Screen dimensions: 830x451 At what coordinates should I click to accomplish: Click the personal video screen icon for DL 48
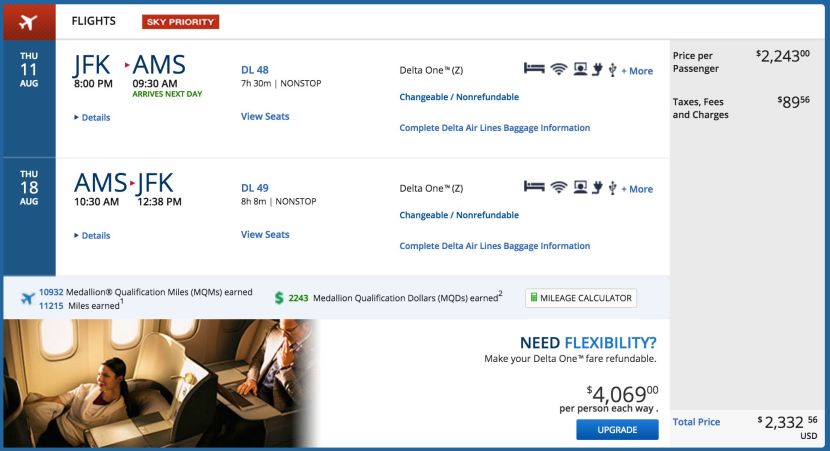pyautogui.click(x=580, y=69)
